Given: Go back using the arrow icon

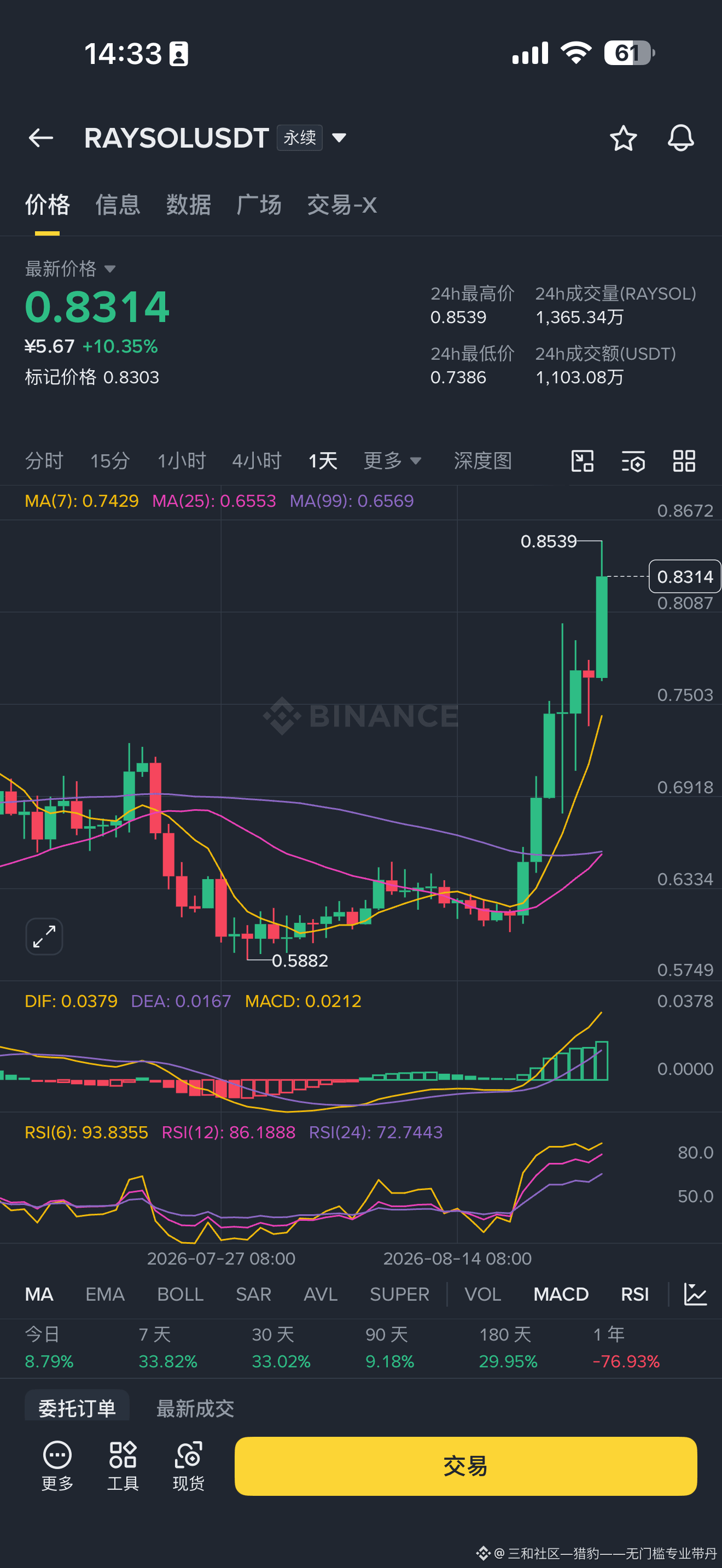Looking at the screenshot, I should coord(41,138).
